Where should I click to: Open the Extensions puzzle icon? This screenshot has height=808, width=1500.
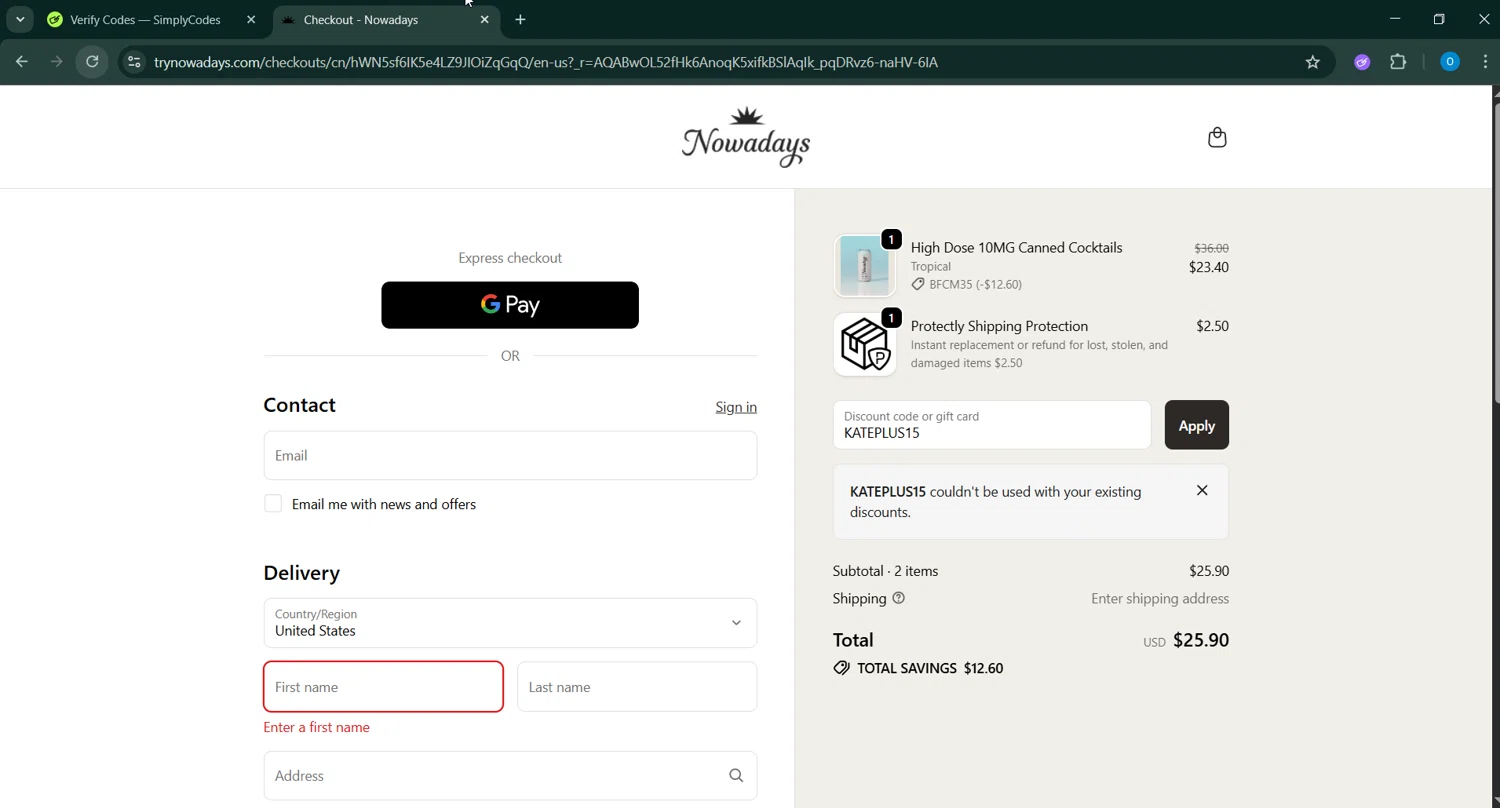1398,62
